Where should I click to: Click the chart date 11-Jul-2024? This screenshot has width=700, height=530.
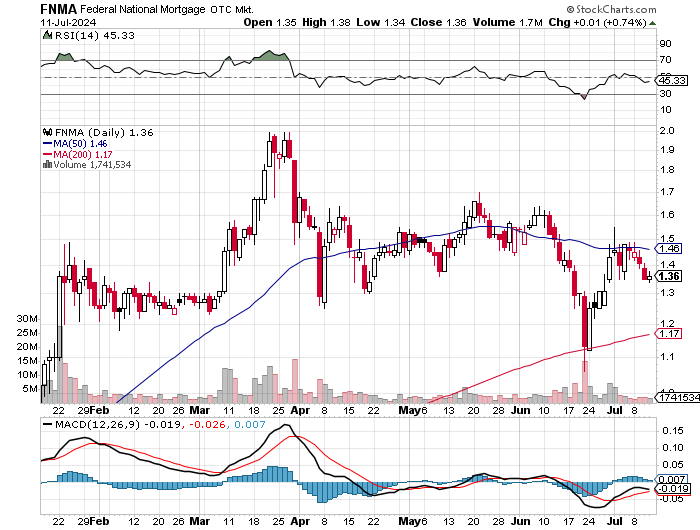68,22
